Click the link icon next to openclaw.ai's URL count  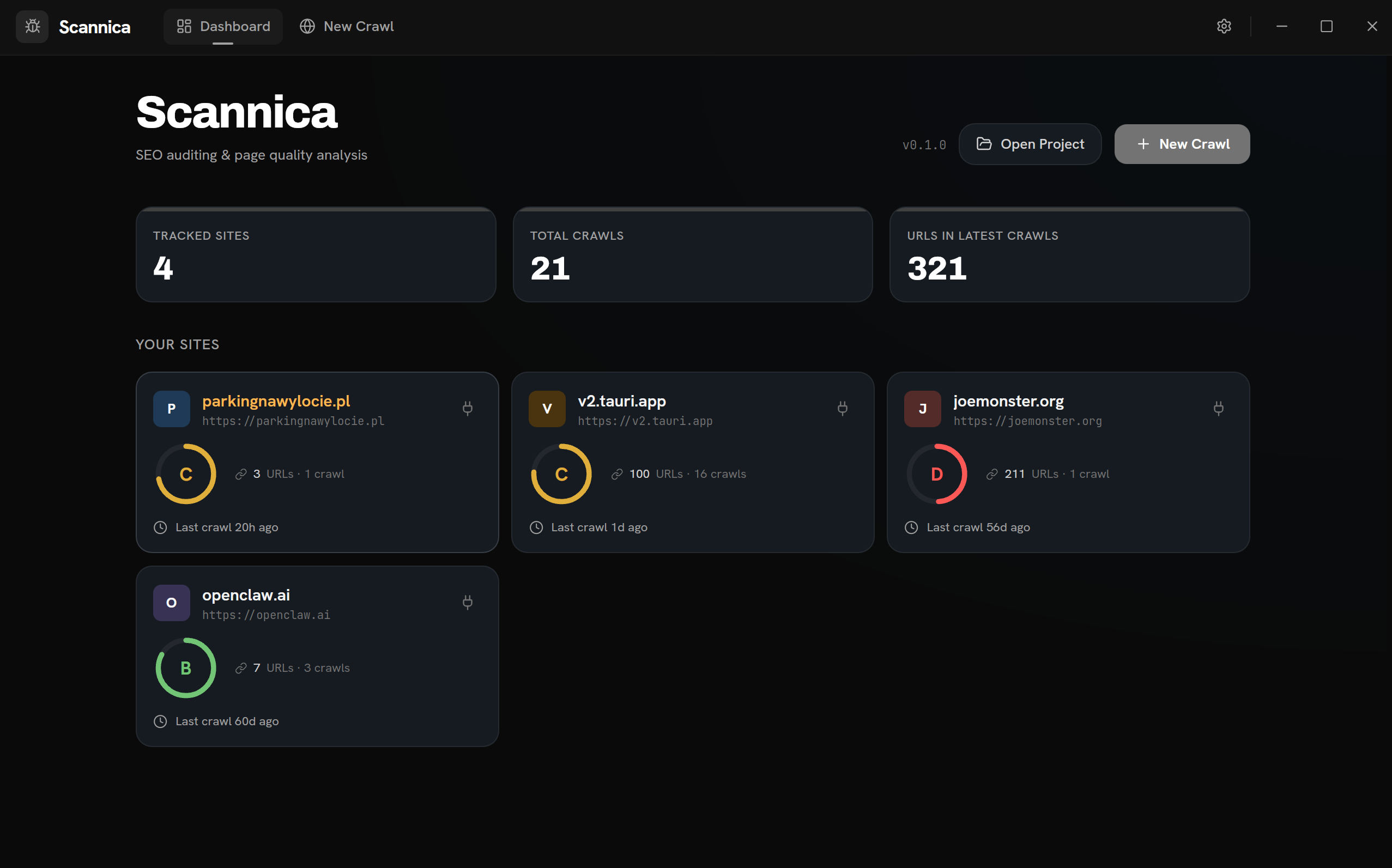240,667
